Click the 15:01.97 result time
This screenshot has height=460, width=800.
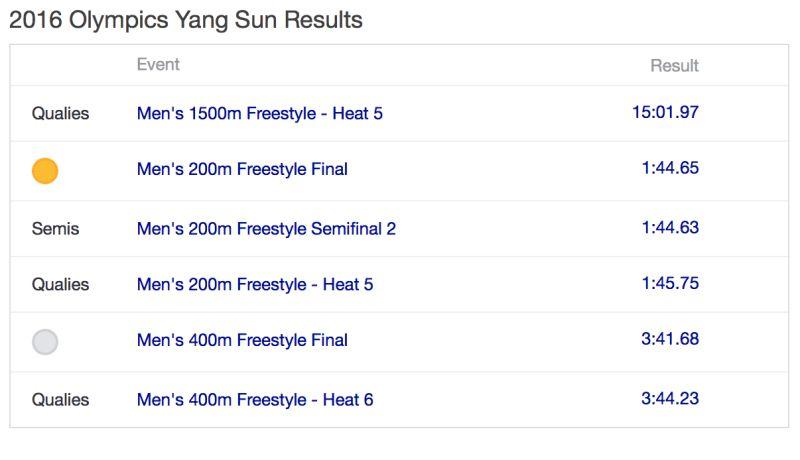coord(665,112)
